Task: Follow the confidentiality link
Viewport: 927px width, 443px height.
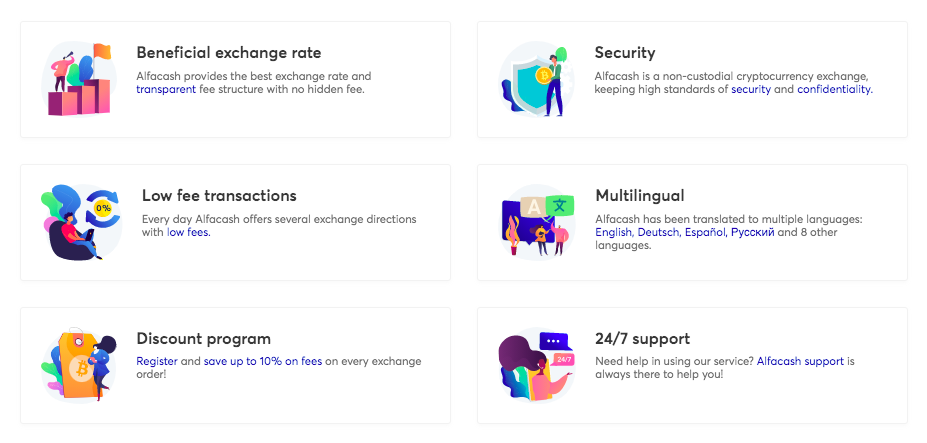Action: [835, 90]
